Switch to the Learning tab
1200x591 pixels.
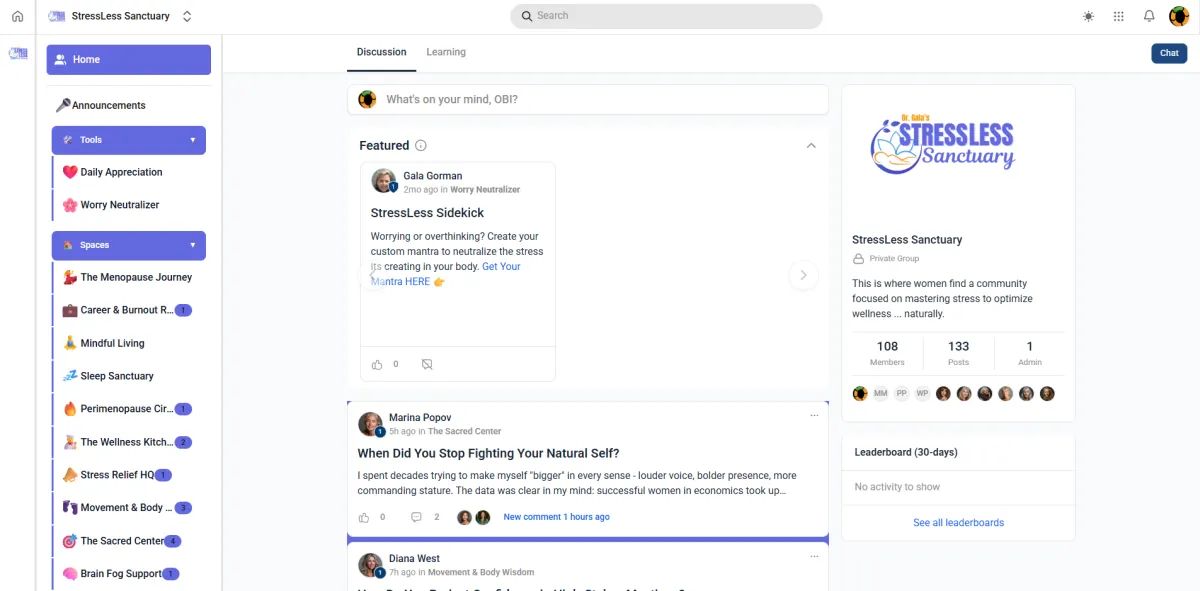[446, 52]
